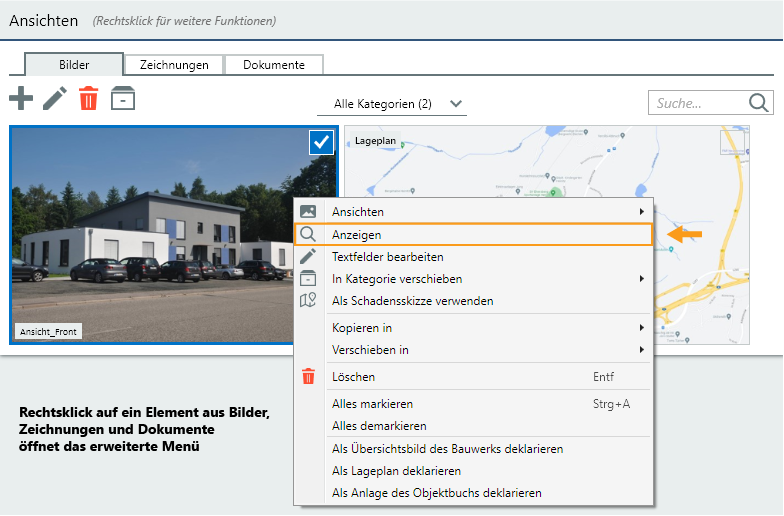The width and height of the screenshot is (784, 516).
Task: Switch to the Dokumente tab
Action: (273, 65)
